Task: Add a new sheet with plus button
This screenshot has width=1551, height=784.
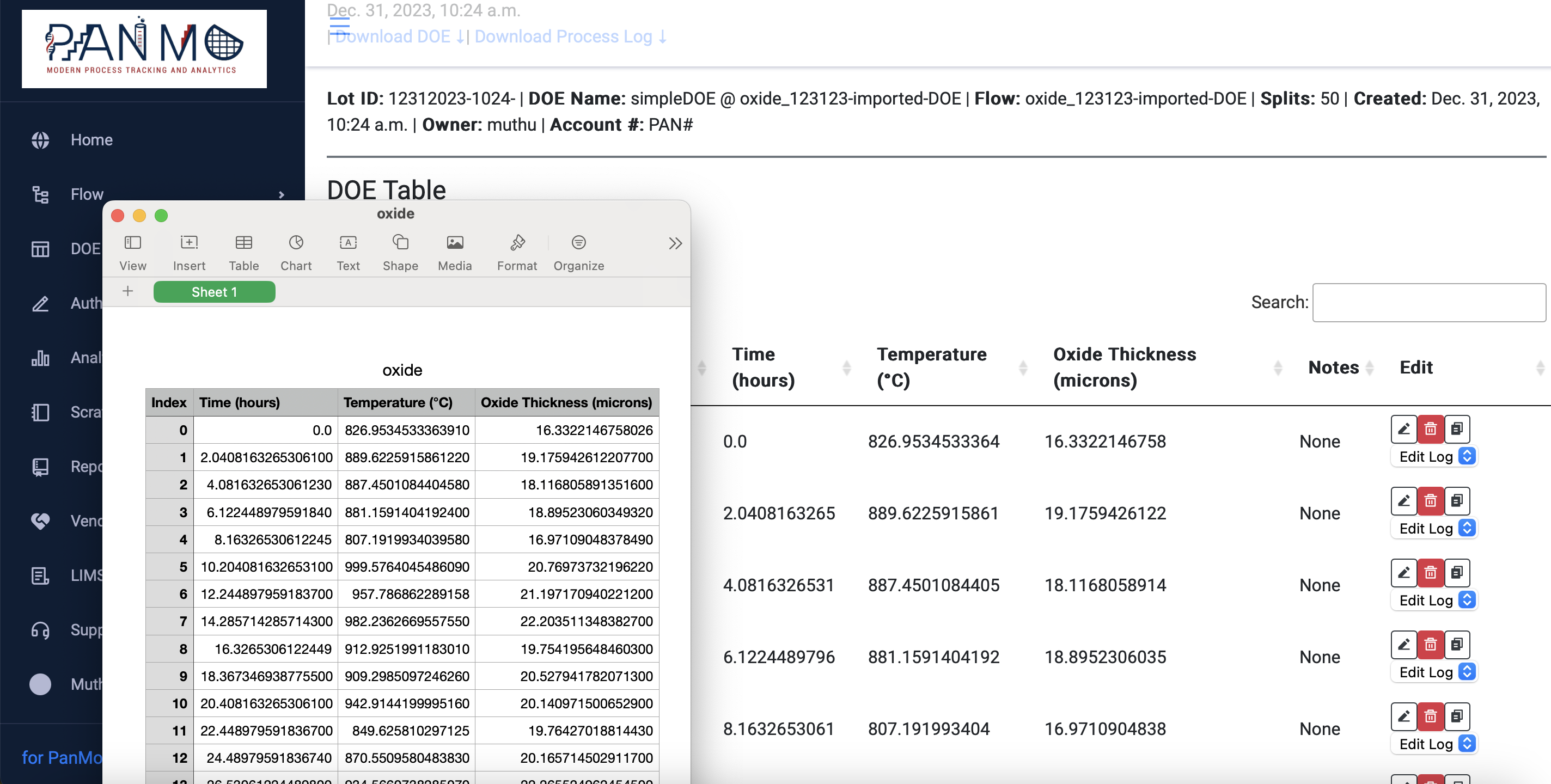Action: tap(127, 291)
